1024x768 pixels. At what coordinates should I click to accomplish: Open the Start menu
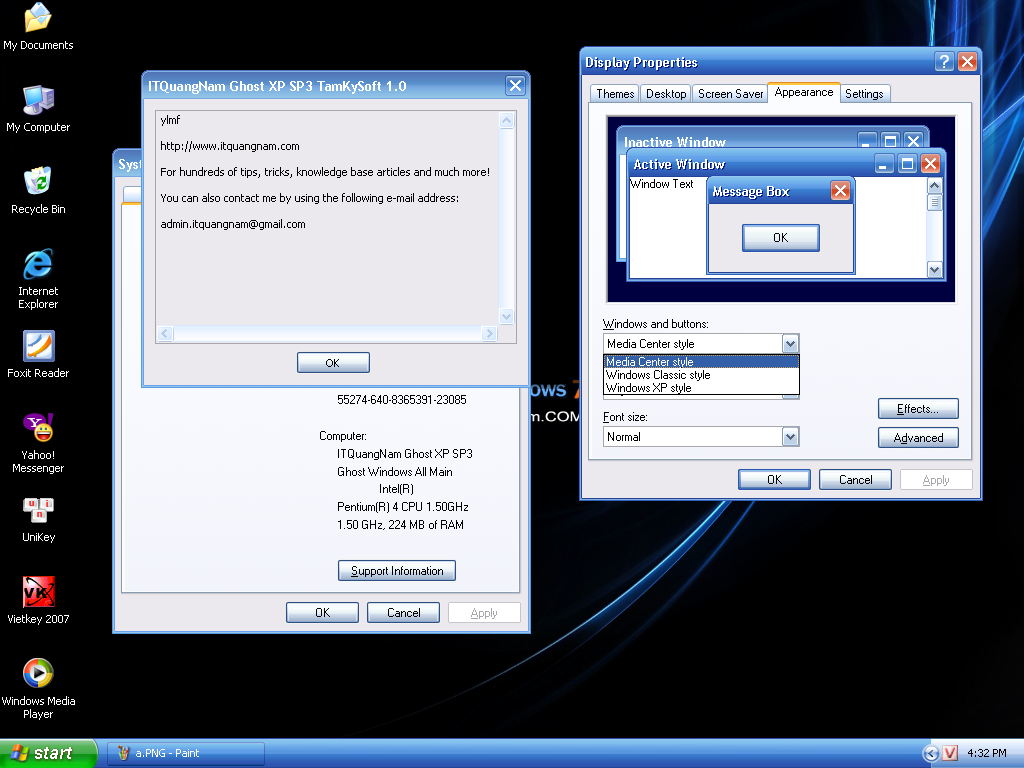[48, 753]
